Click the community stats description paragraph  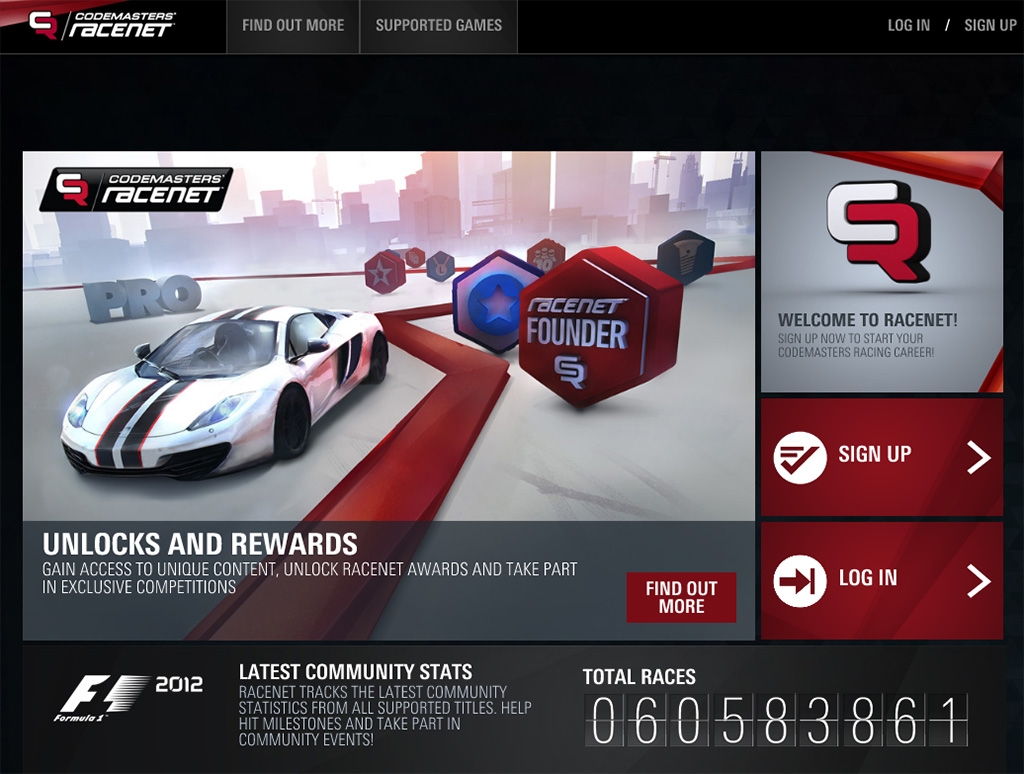pos(385,716)
